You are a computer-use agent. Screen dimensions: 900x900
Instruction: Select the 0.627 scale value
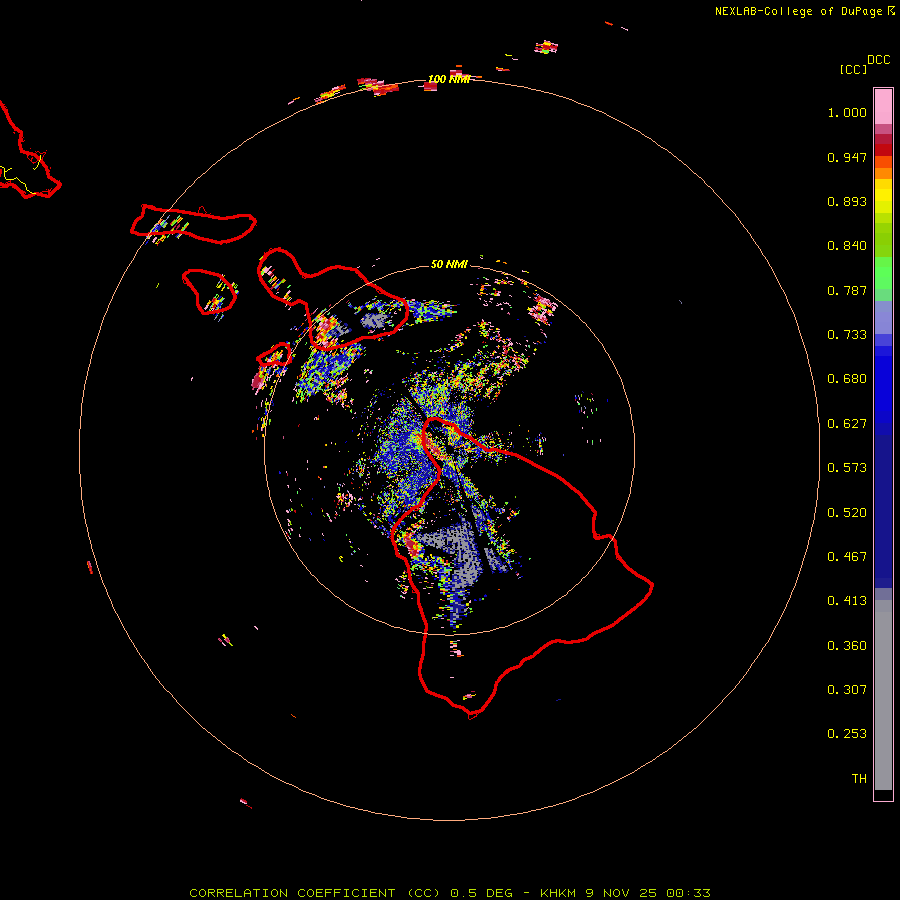(x=847, y=424)
